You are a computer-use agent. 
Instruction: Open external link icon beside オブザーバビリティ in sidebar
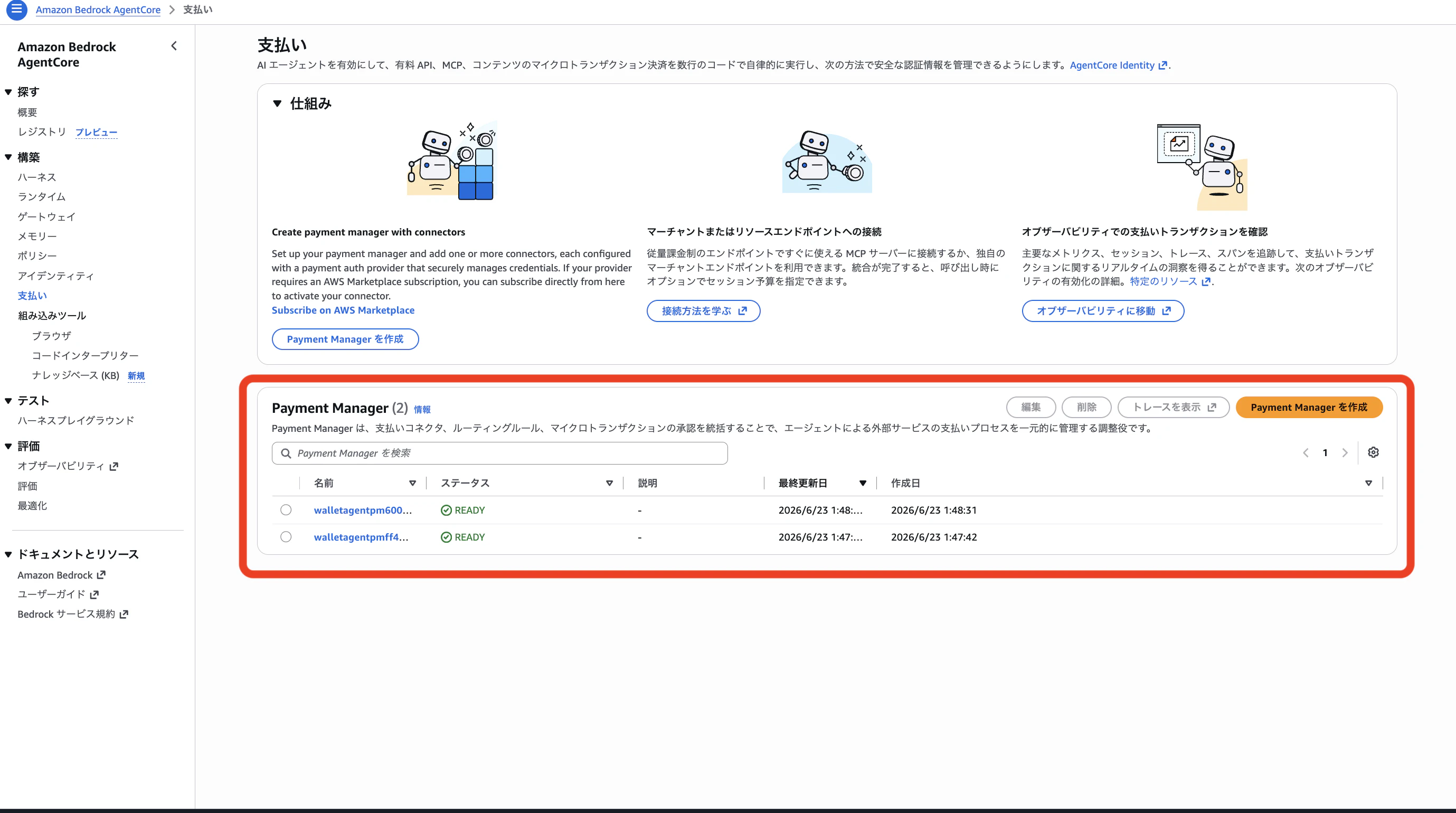coord(114,467)
